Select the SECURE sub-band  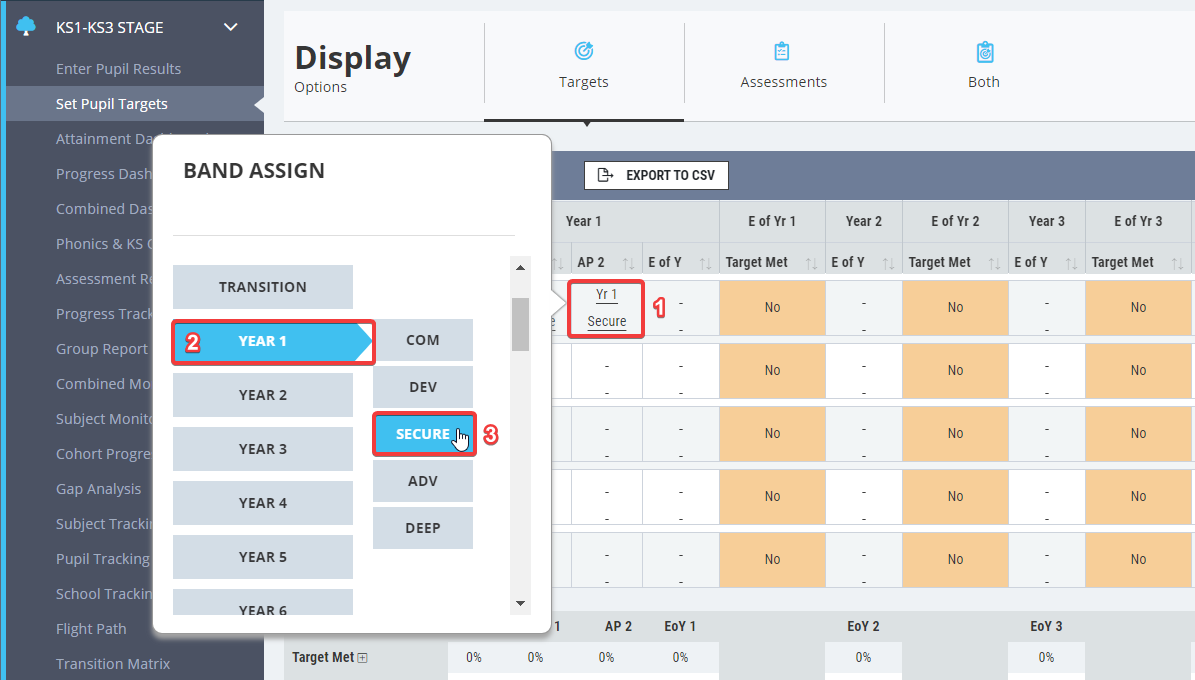tap(424, 434)
